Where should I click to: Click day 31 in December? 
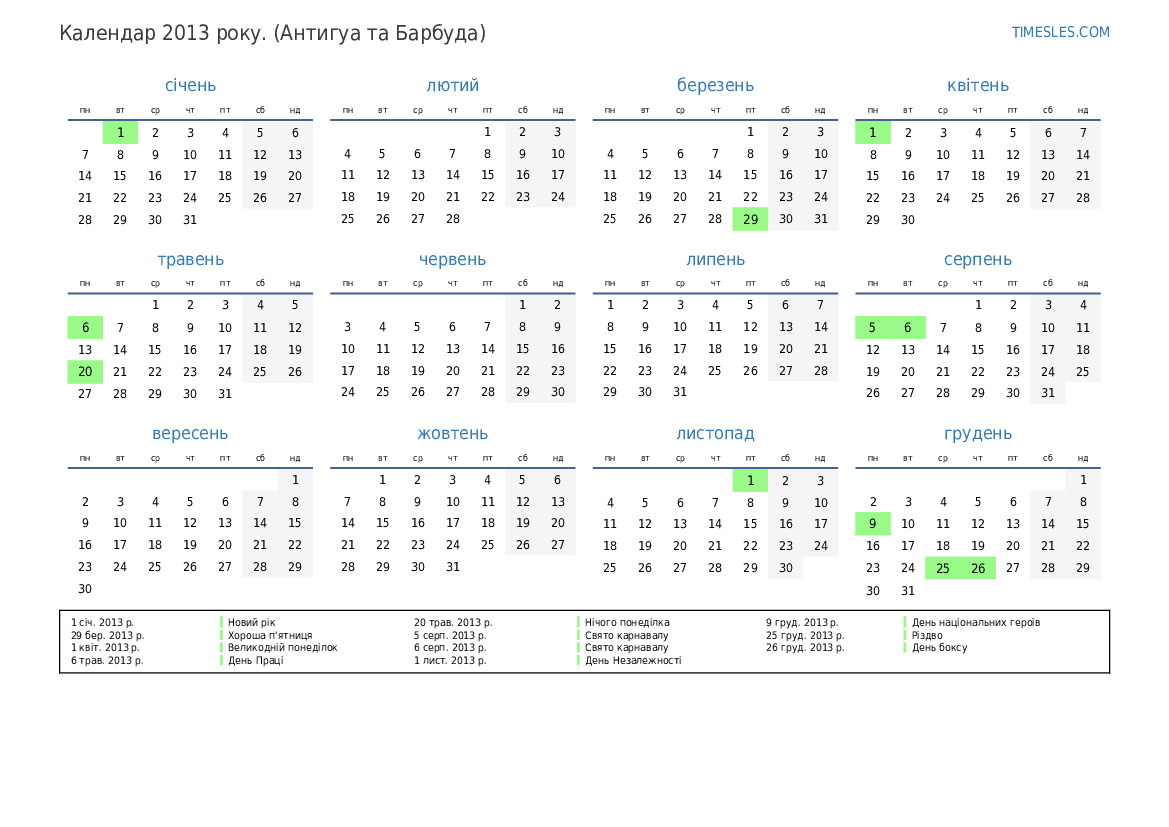click(x=907, y=591)
